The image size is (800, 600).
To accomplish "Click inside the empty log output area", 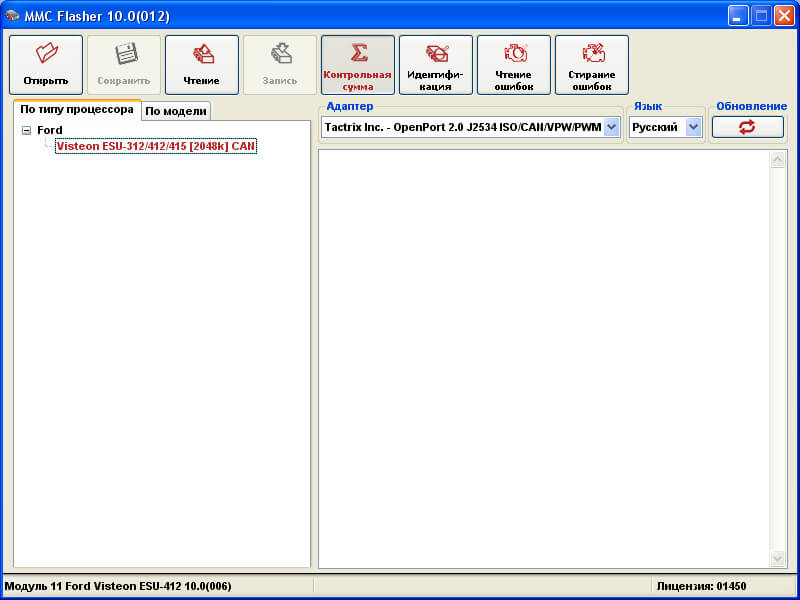I will click(x=544, y=359).
